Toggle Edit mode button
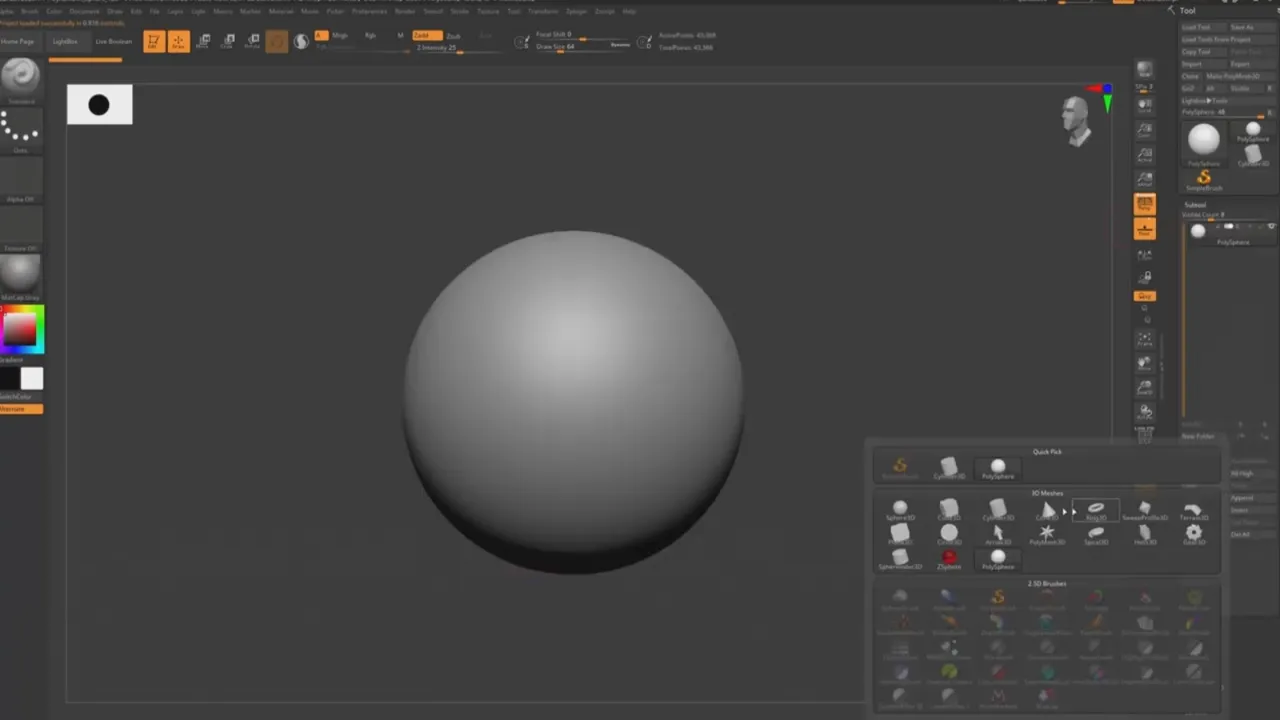Screen dimensions: 1280x720 pyautogui.click(x=154, y=41)
